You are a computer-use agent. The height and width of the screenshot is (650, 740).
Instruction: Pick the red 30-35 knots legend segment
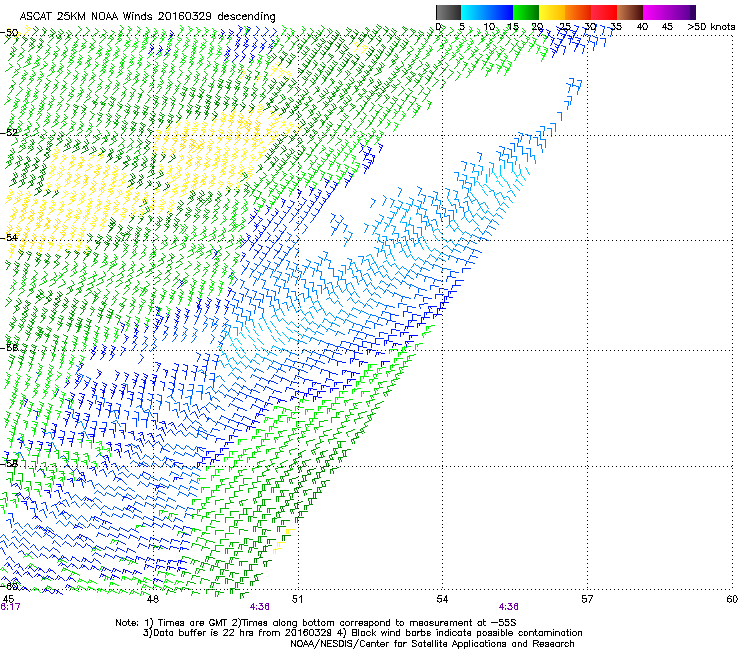[604, 12]
